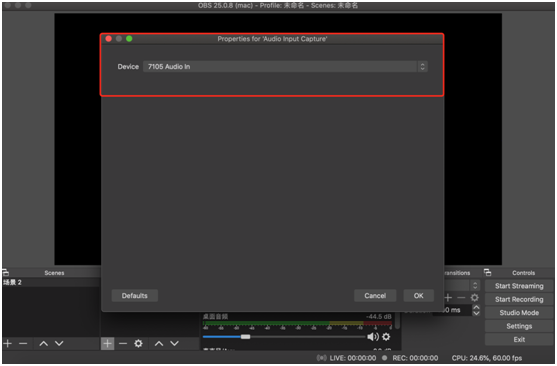
Task: Move scene up in list
Action: [43, 344]
